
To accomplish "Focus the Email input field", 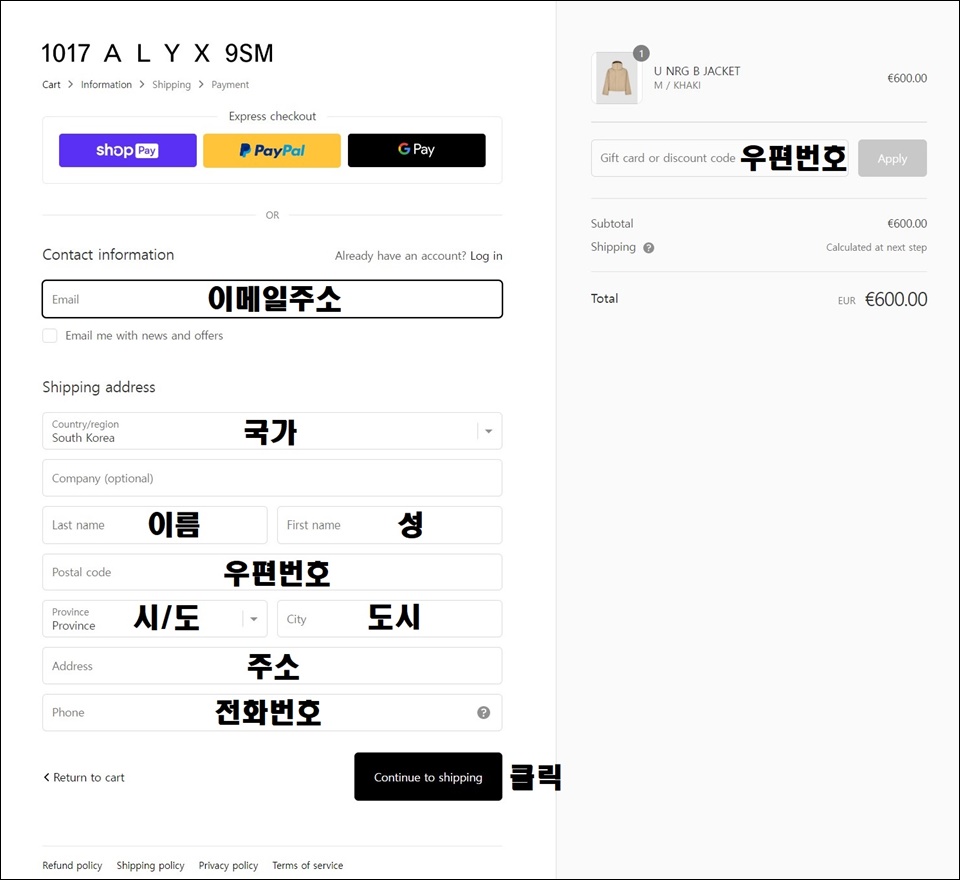I will click(x=272, y=299).
